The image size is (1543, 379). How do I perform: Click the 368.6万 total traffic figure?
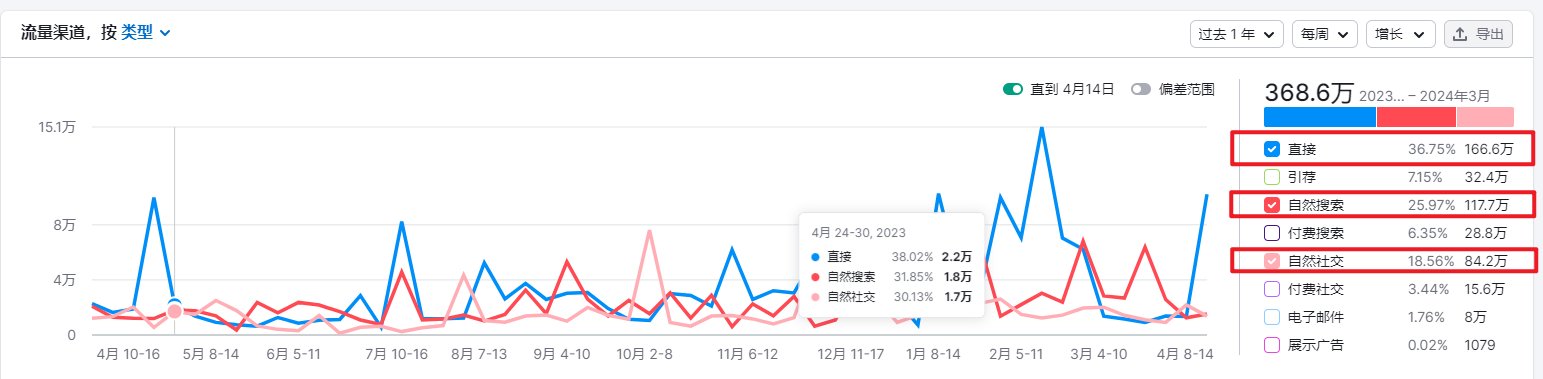pyautogui.click(x=1309, y=93)
